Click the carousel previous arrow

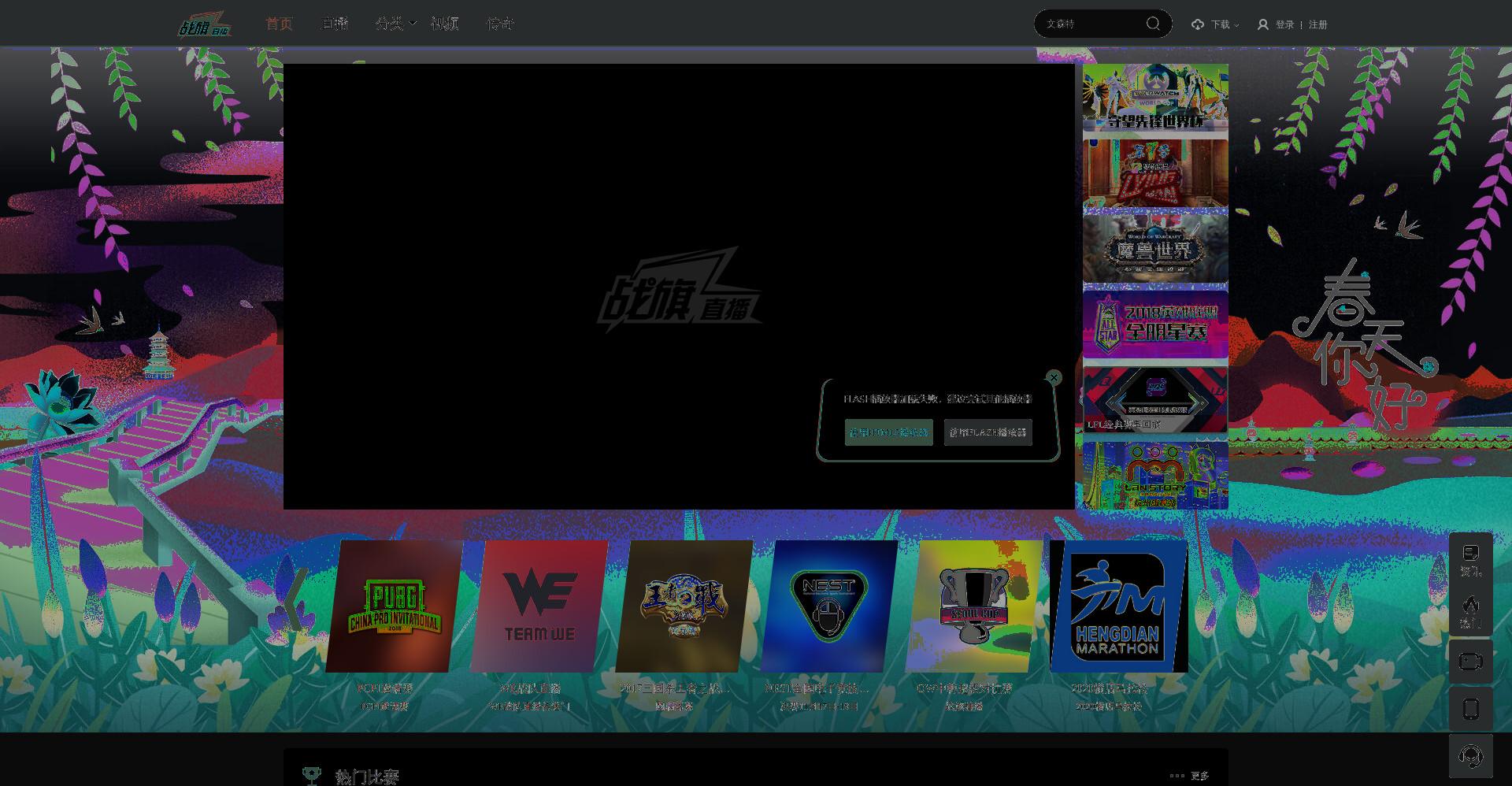(x=295, y=599)
